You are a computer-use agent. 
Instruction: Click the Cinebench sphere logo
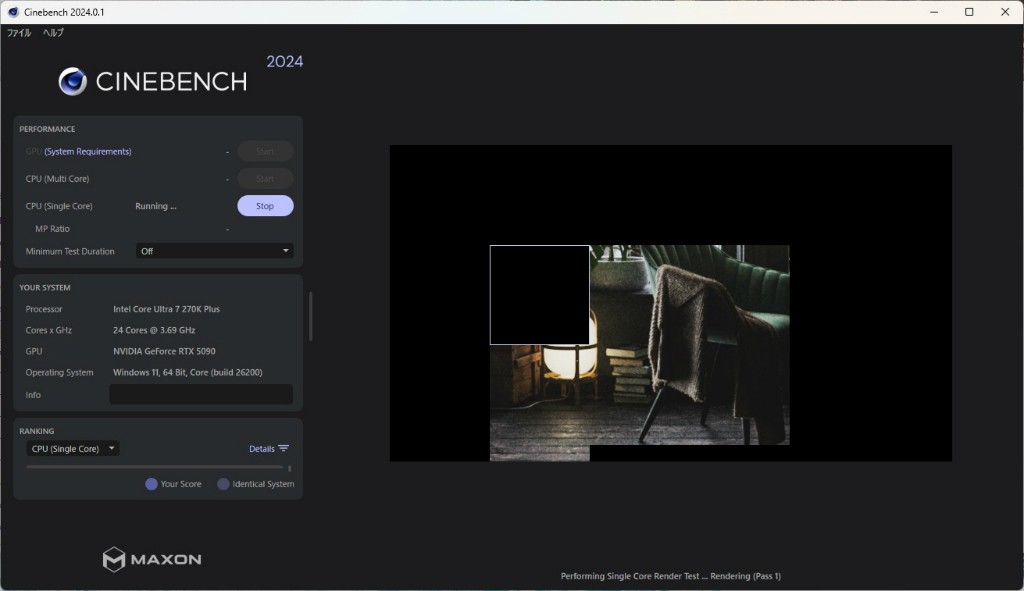click(x=72, y=81)
